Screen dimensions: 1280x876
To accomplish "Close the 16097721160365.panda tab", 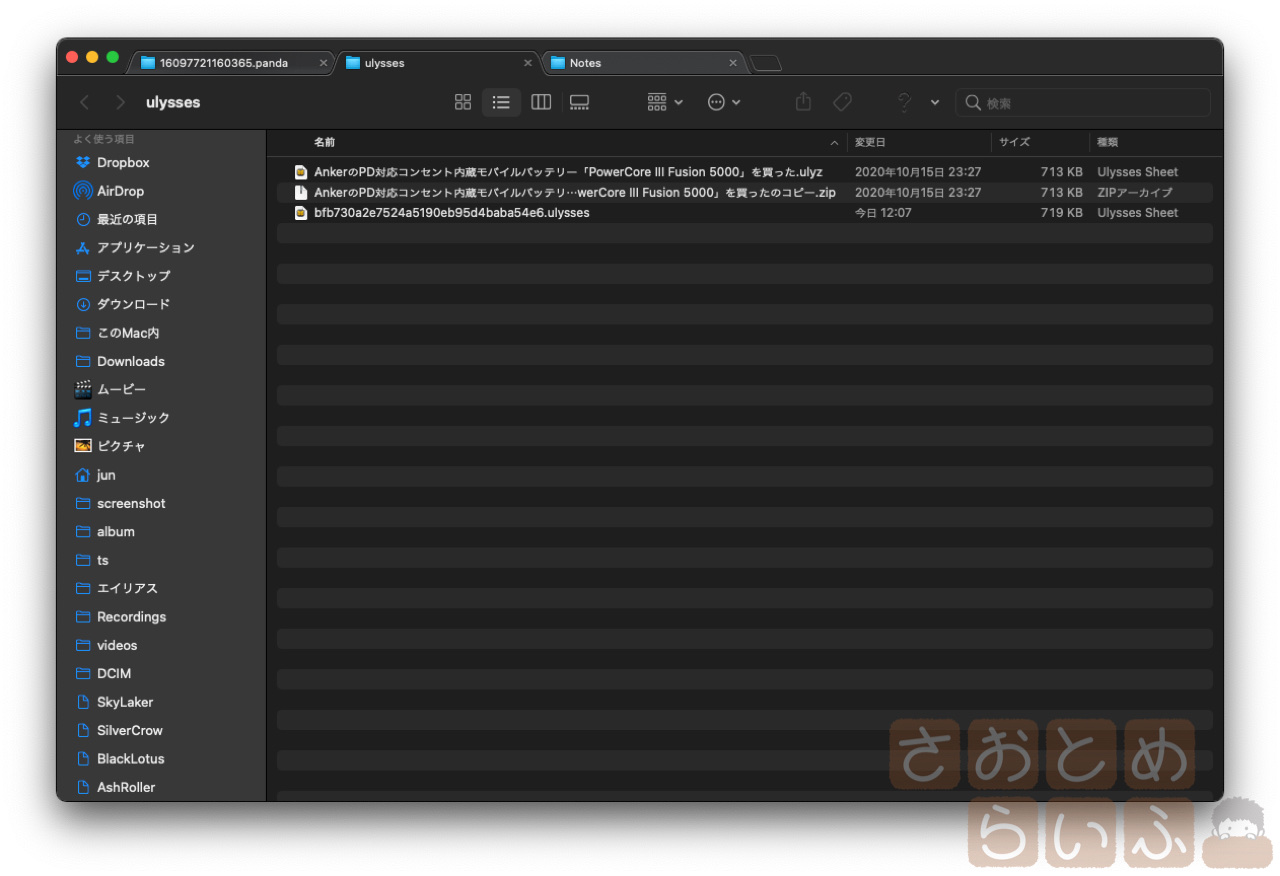I will pos(323,62).
